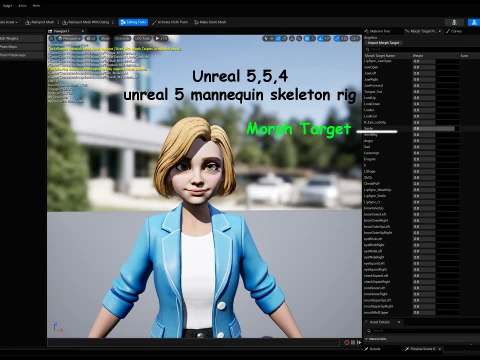Toggle the Editing Tools button
This screenshot has height=360, width=480.
pyautogui.click(x=133, y=22)
